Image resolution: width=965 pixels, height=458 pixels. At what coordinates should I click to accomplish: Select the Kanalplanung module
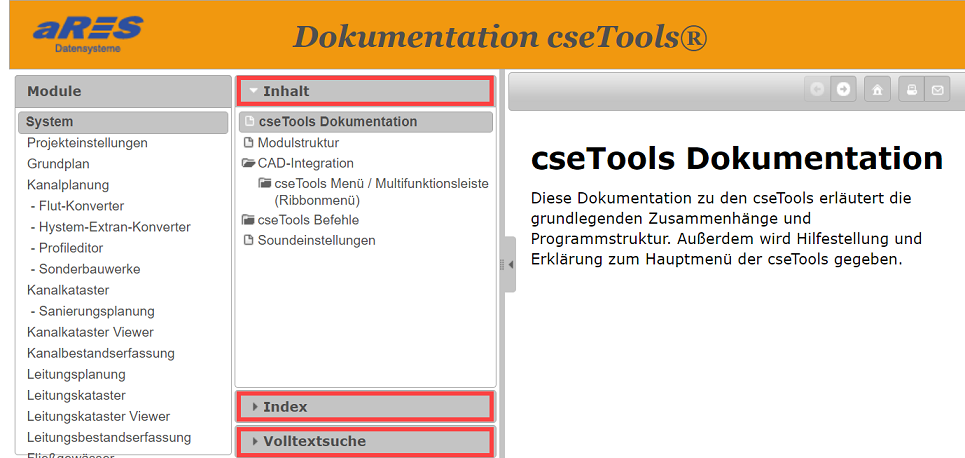click(x=68, y=185)
